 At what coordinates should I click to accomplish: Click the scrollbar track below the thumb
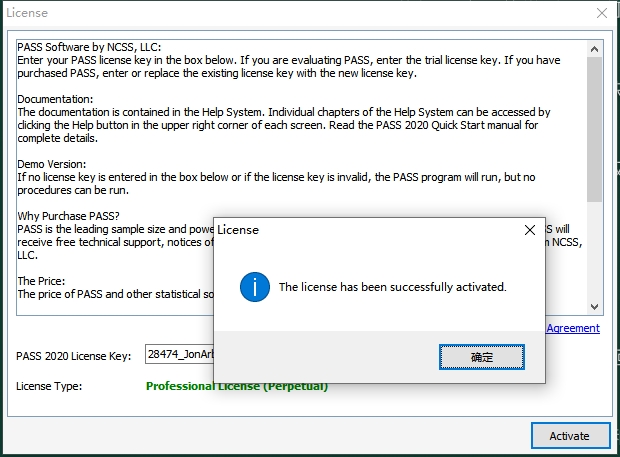(594, 250)
